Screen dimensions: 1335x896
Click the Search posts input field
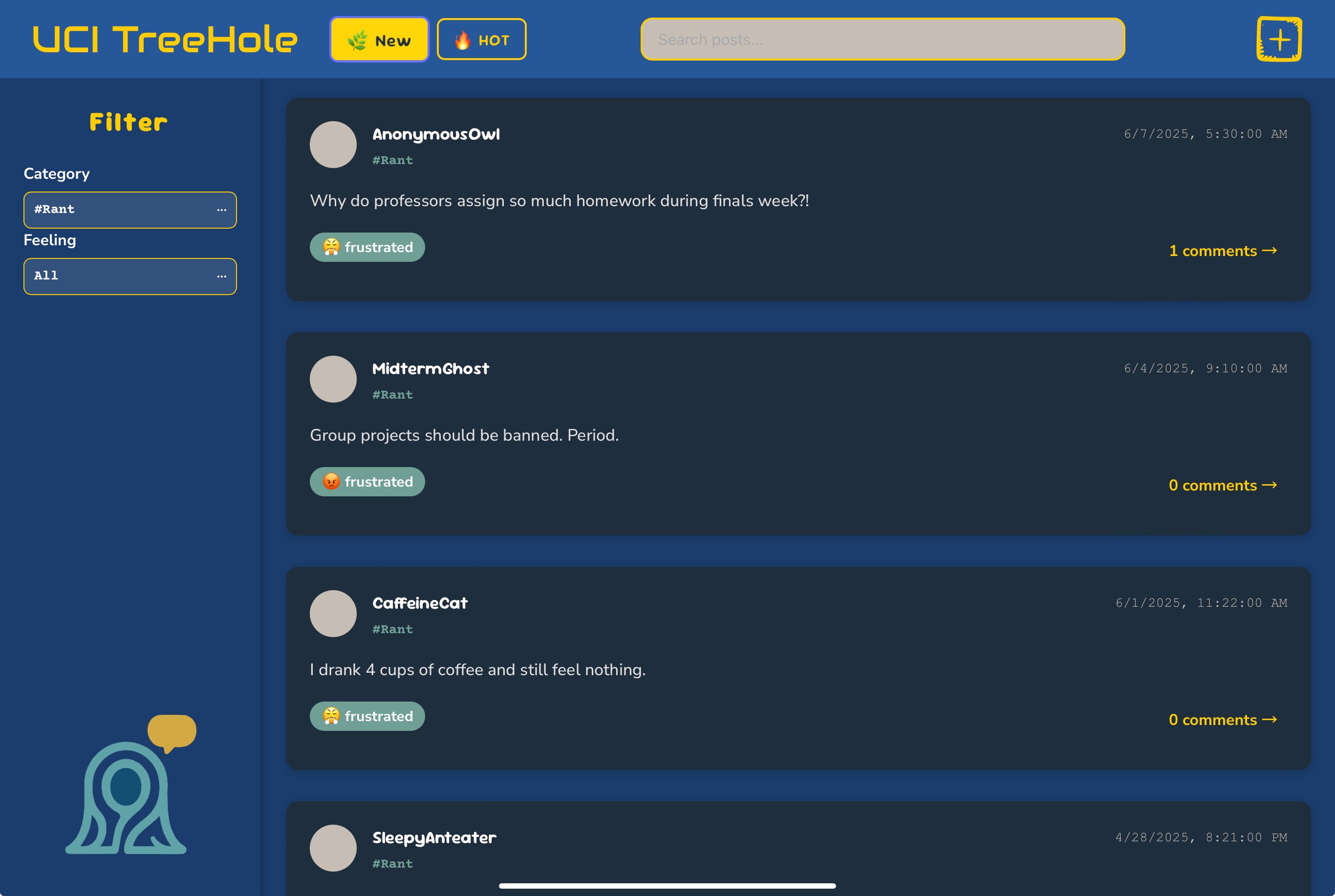883,40
